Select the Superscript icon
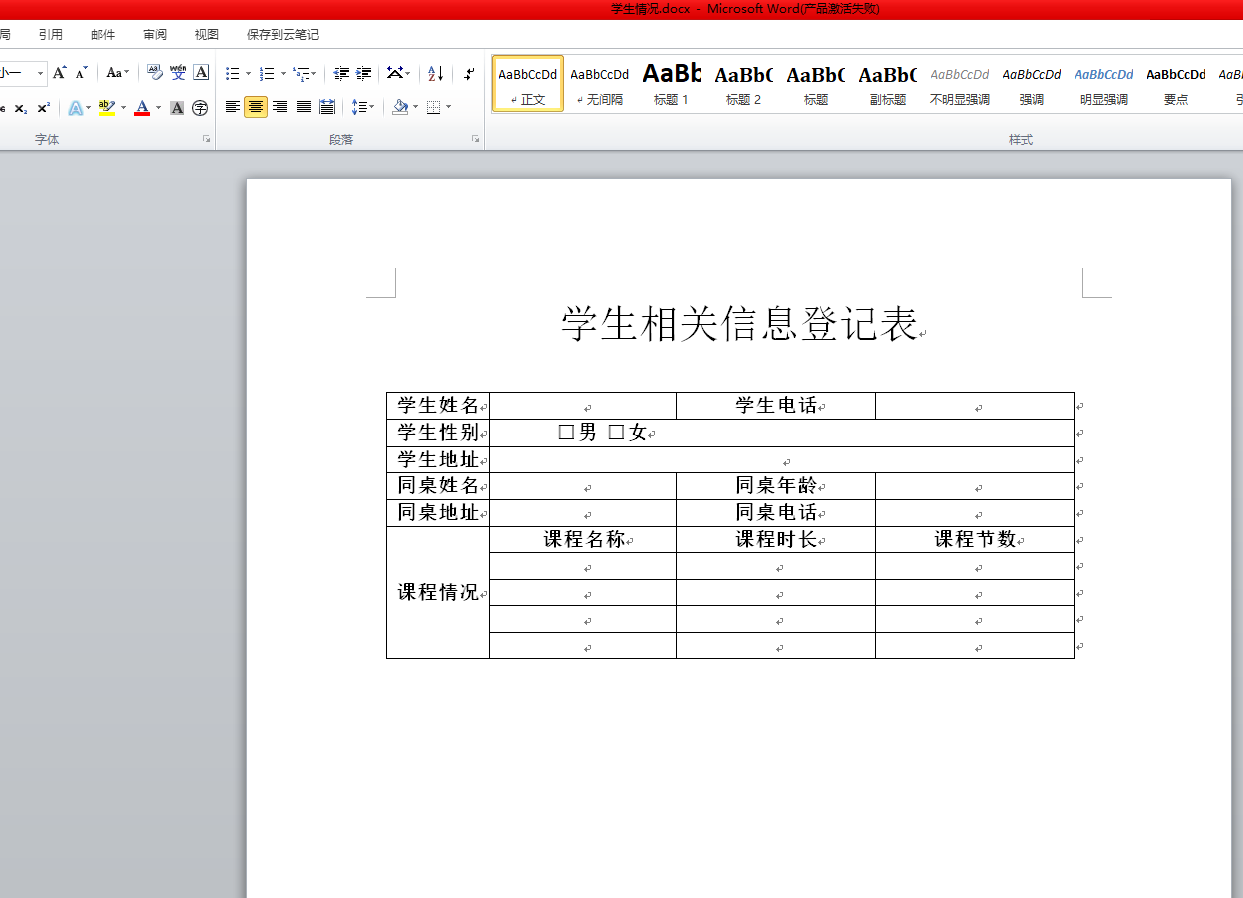 point(43,107)
